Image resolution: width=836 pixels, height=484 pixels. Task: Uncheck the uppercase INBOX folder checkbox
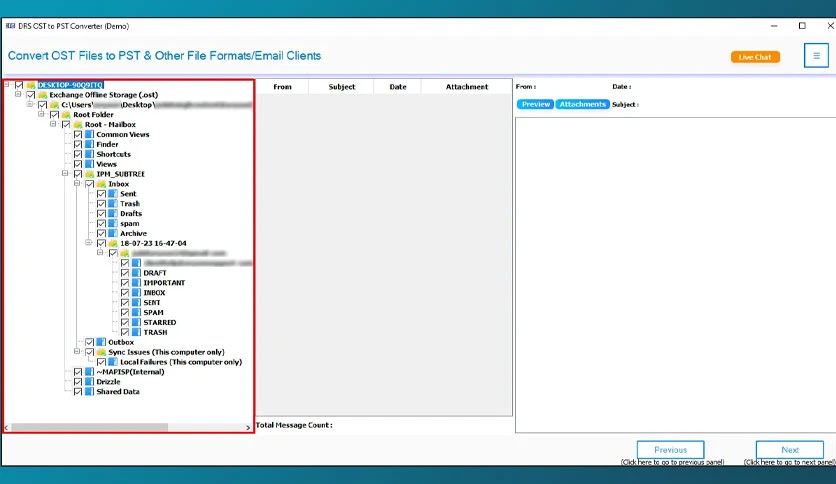pos(125,292)
